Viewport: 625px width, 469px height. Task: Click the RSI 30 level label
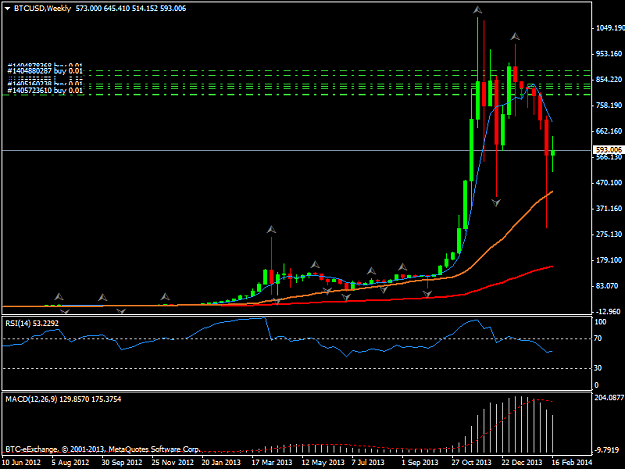598,368
